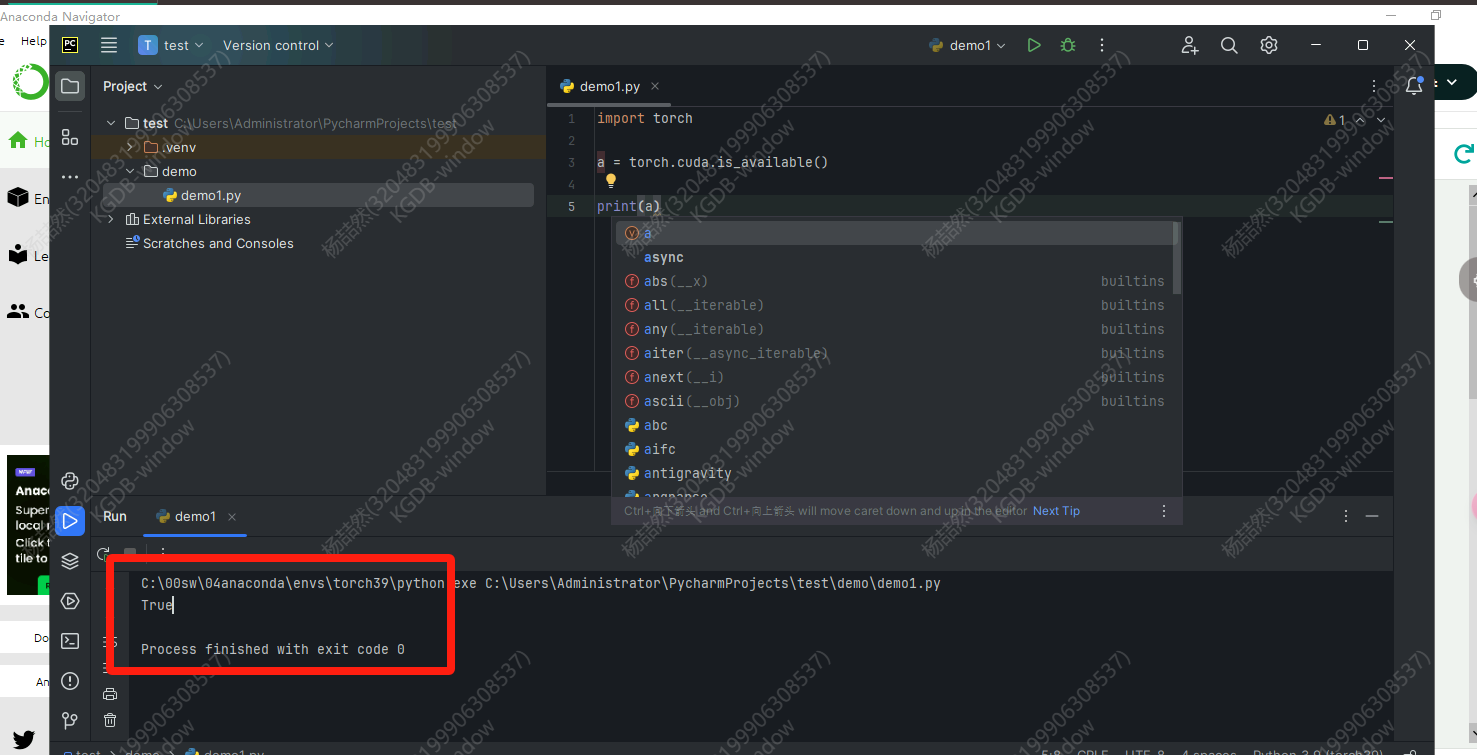Click the Next Tip link
The image size is (1477, 755).
click(1056, 511)
